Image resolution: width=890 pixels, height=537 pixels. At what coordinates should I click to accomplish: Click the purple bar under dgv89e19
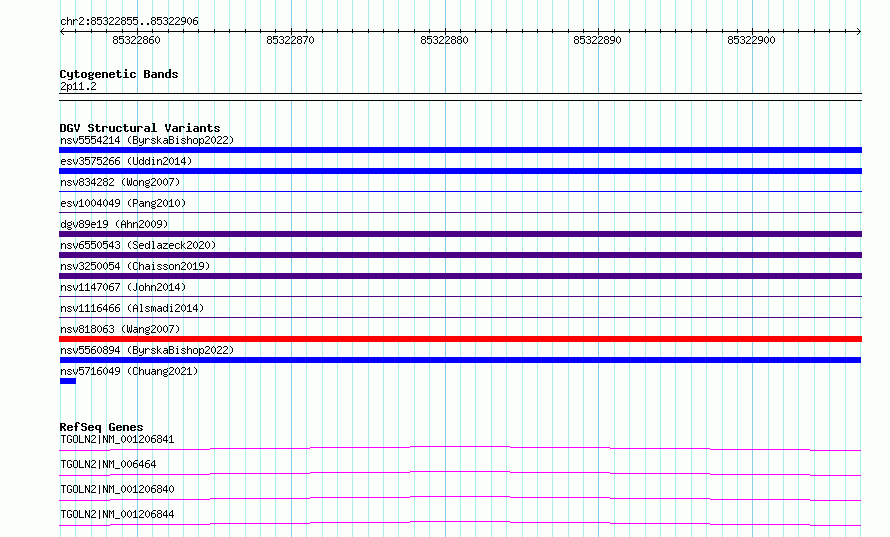pyautogui.click(x=460, y=234)
